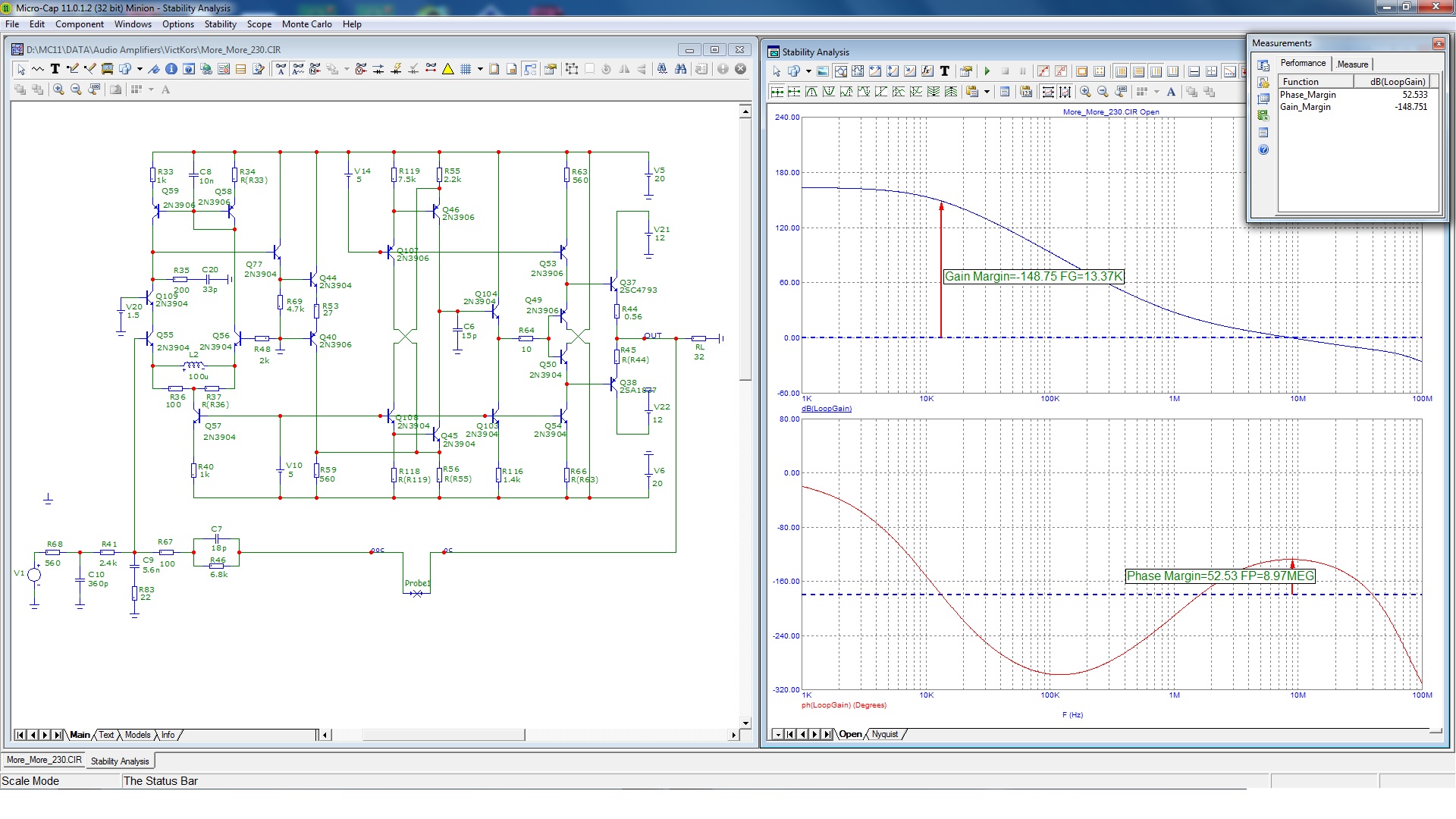The width and height of the screenshot is (1456, 819).
Task: Switch to the Nyquist plot tab
Action: pos(884,734)
